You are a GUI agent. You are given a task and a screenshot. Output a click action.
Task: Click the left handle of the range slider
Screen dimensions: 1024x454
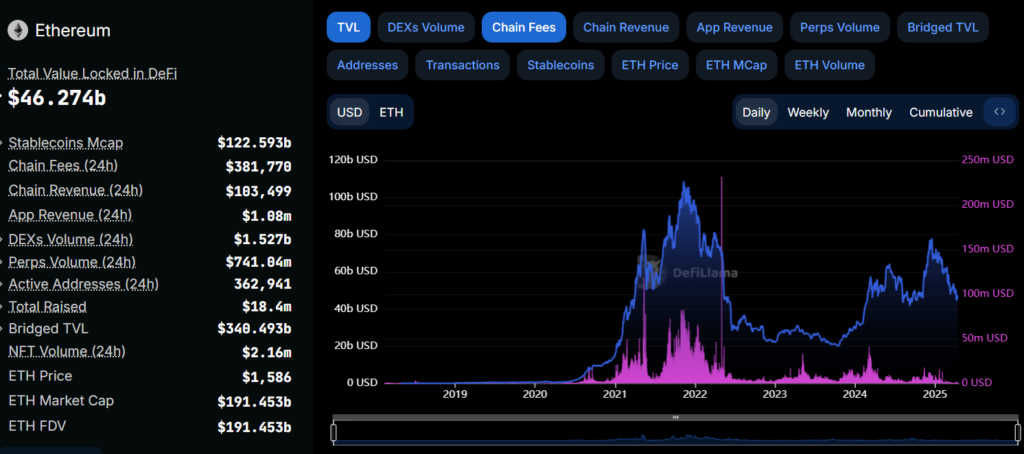[334, 431]
